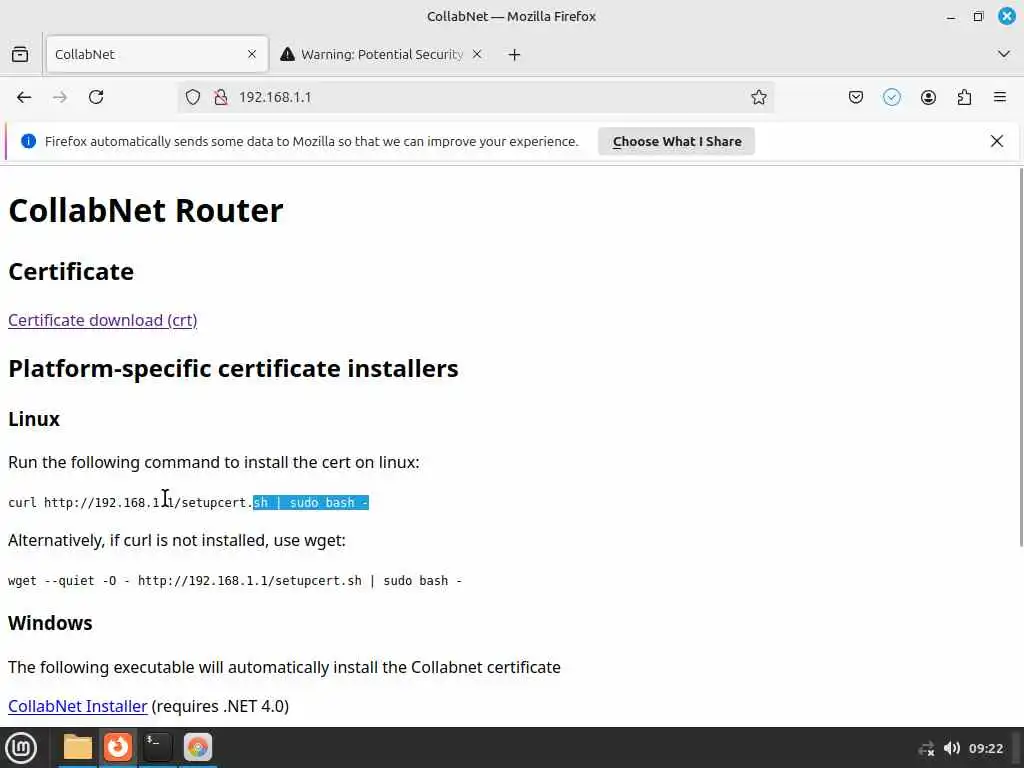Open the tracking protection shield icon

click(193, 97)
